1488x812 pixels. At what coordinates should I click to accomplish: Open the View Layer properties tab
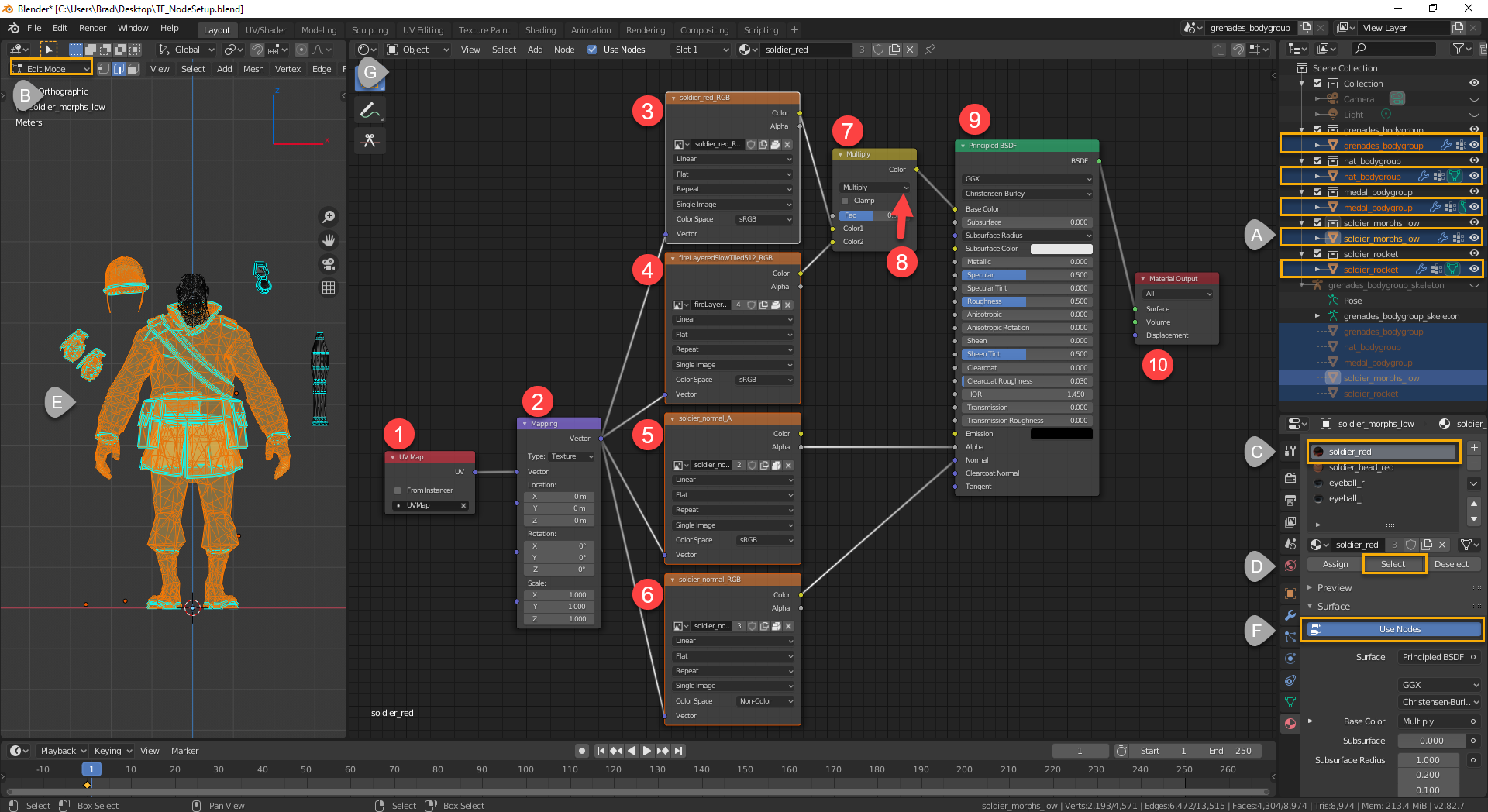pyautogui.click(x=1290, y=522)
